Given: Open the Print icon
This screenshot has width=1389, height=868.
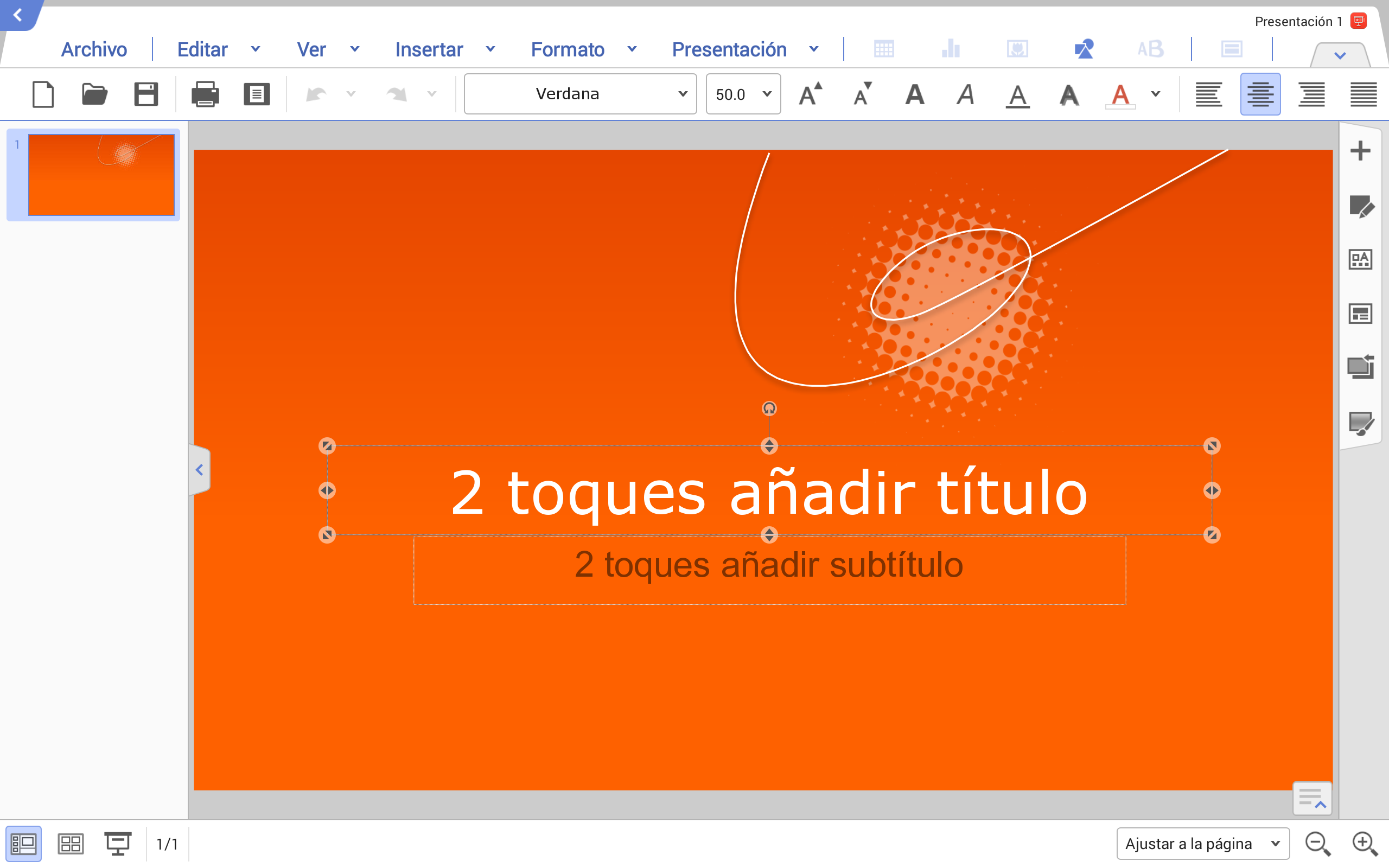Looking at the screenshot, I should [205, 94].
